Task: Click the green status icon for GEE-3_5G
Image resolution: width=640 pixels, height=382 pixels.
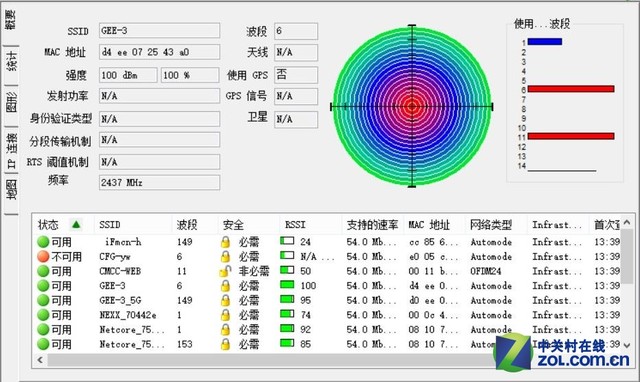Action: [x=43, y=300]
